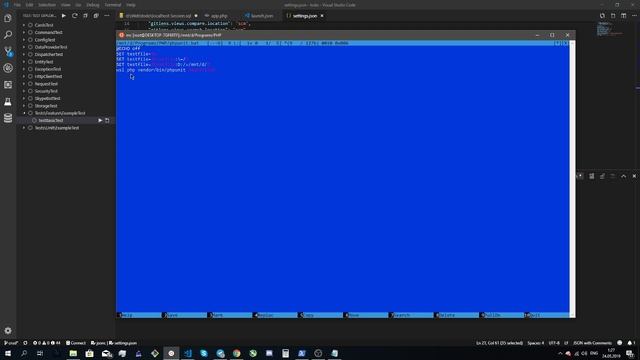Click Help in mc function key bar
This screenshot has width=640, height=360.
click(127, 315)
